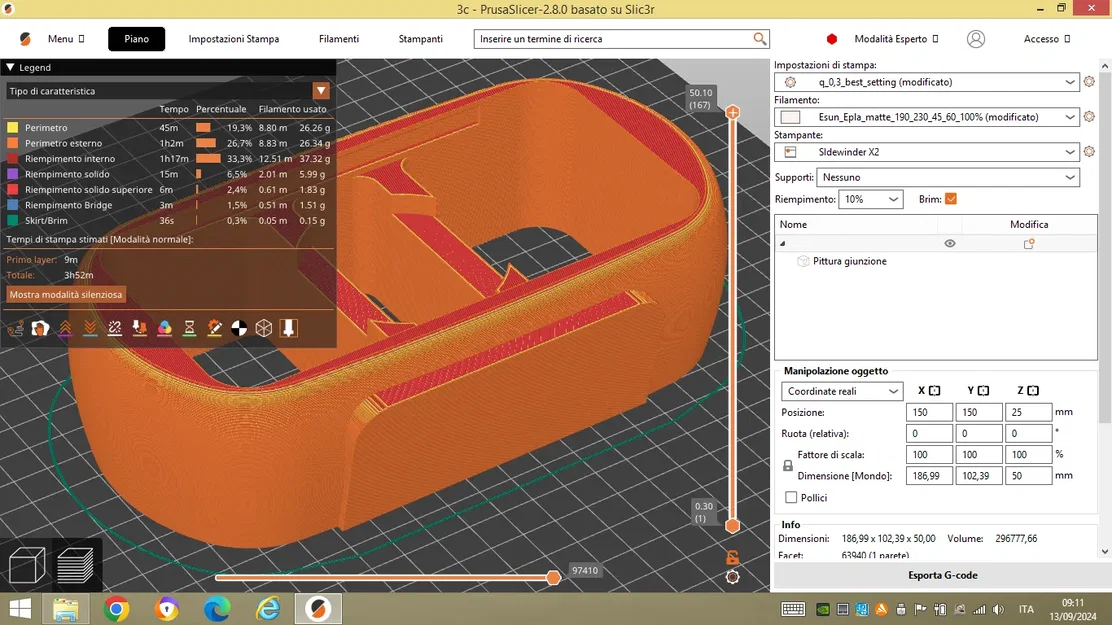Toggle Tool changes icon in legend toolbar
The image size is (1112, 625).
click(x=140, y=328)
